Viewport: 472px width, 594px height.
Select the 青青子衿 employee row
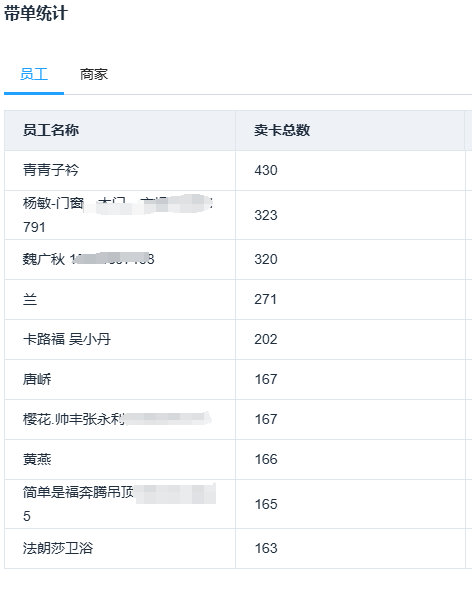click(235, 170)
